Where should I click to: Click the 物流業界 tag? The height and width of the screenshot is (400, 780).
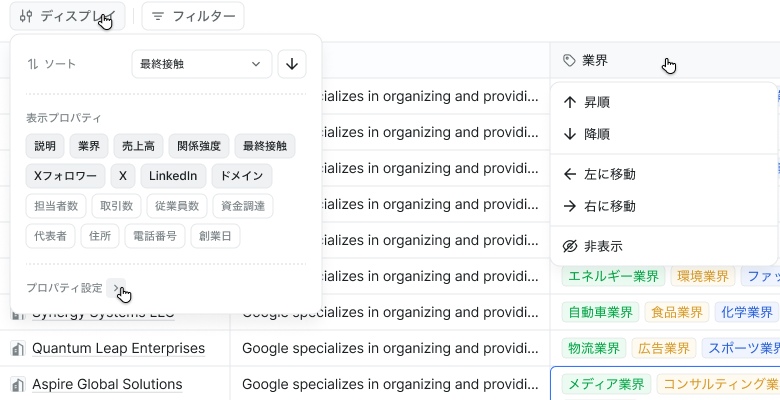tap(594, 348)
